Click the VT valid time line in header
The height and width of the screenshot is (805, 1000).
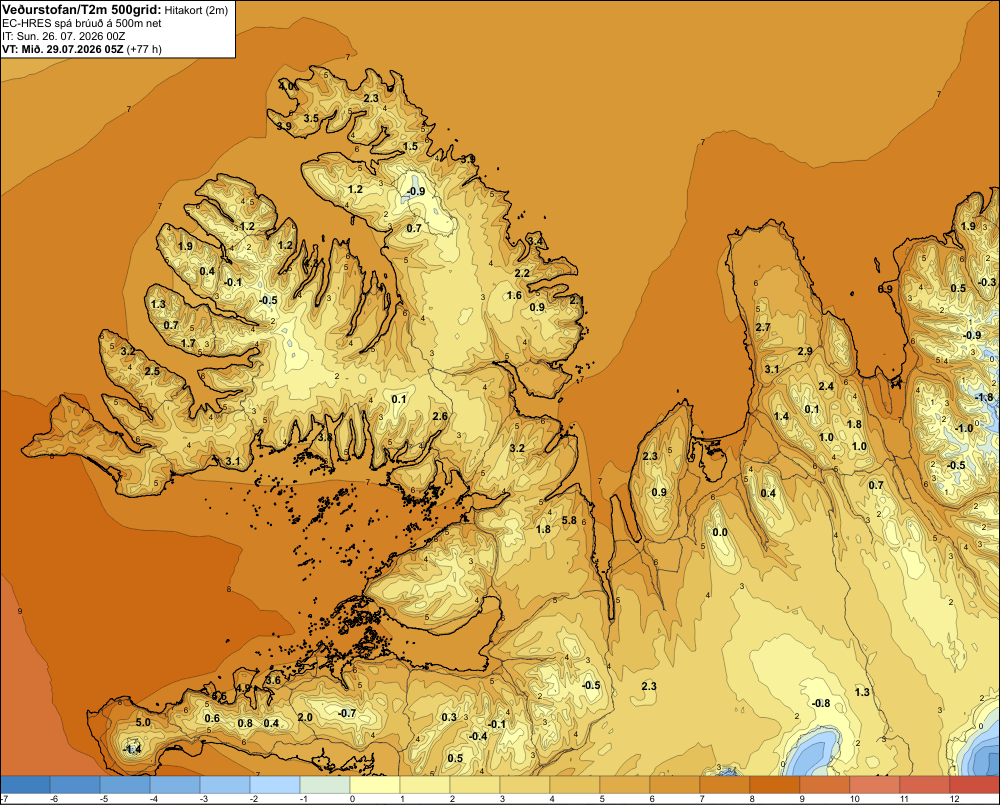point(82,49)
